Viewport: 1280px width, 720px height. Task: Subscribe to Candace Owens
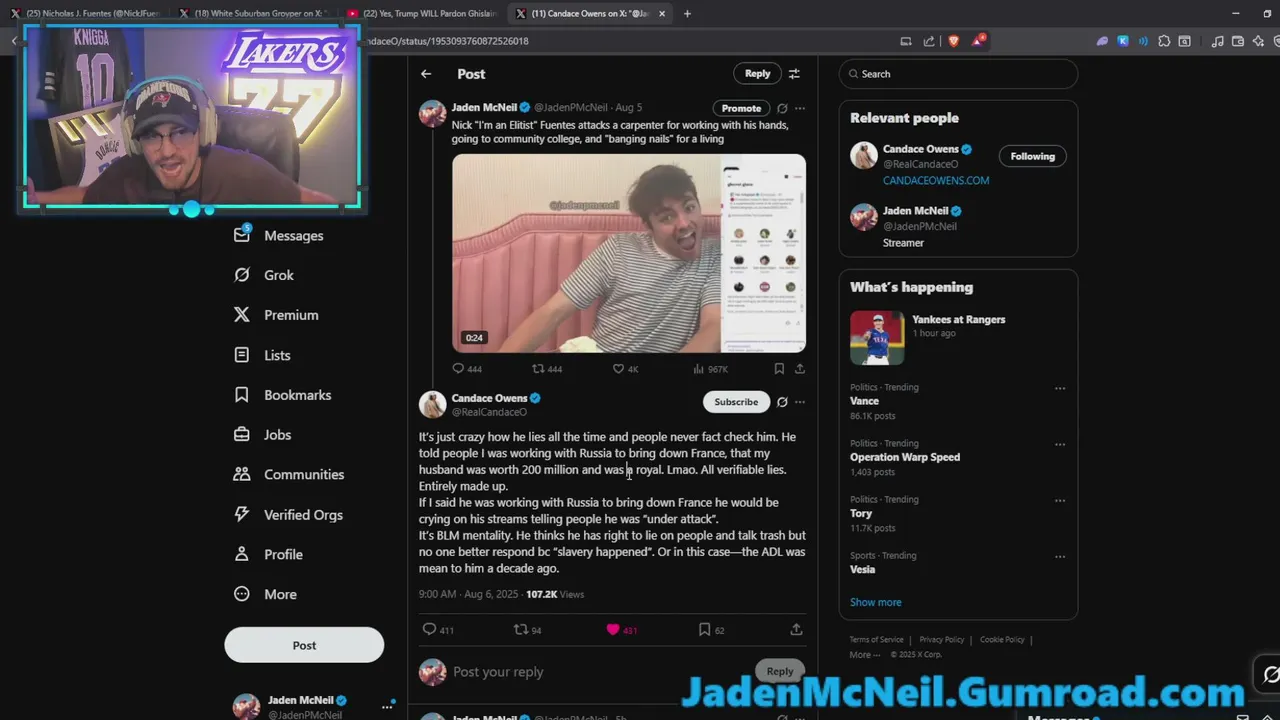click(736, 402)
